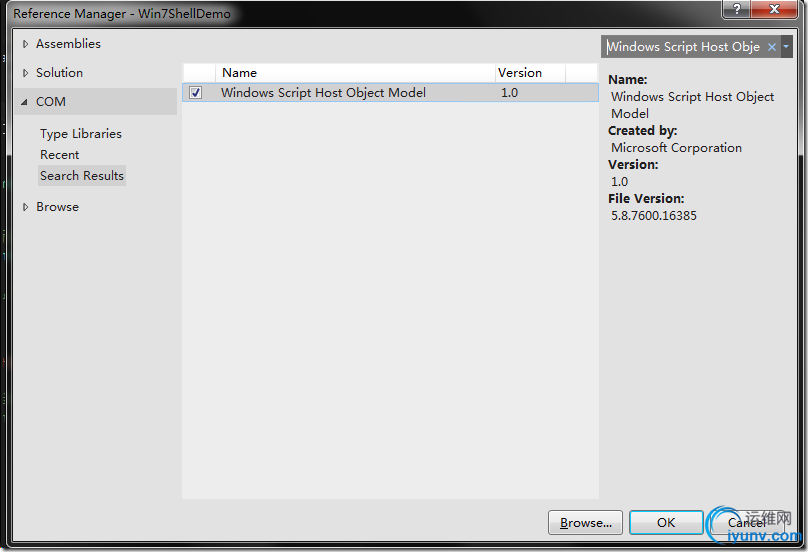
Task: Click Microsoft Corporation in details pane
Action: 676,147
